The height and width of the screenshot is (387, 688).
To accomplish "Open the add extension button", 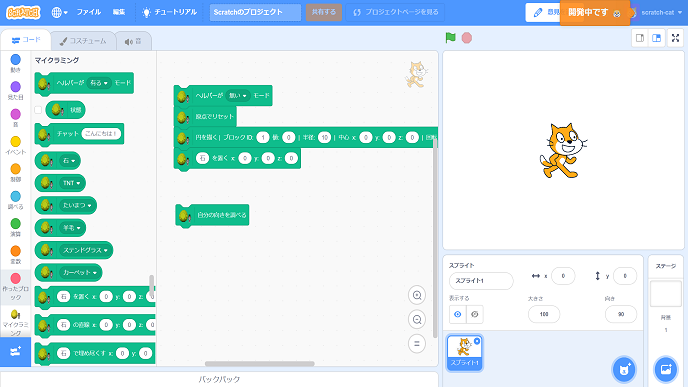I will pyautogui.click(x=15, y=351).
